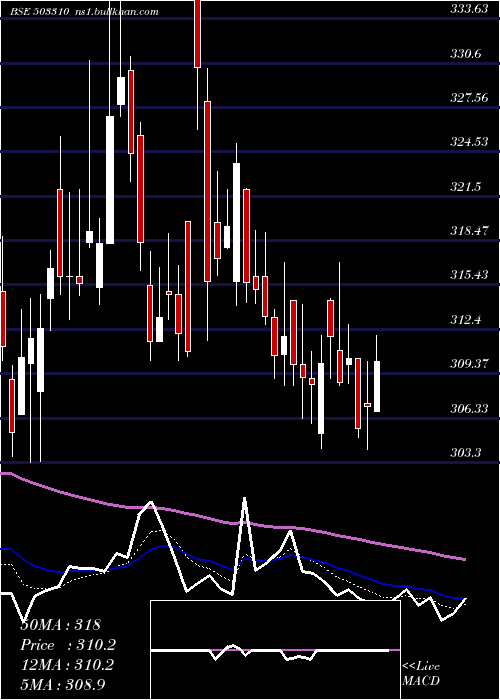Image resolution: width=500 pixels, height=700 pixels.
Task: Click the 312.4 price axis label
Action: tap(466, 320)
